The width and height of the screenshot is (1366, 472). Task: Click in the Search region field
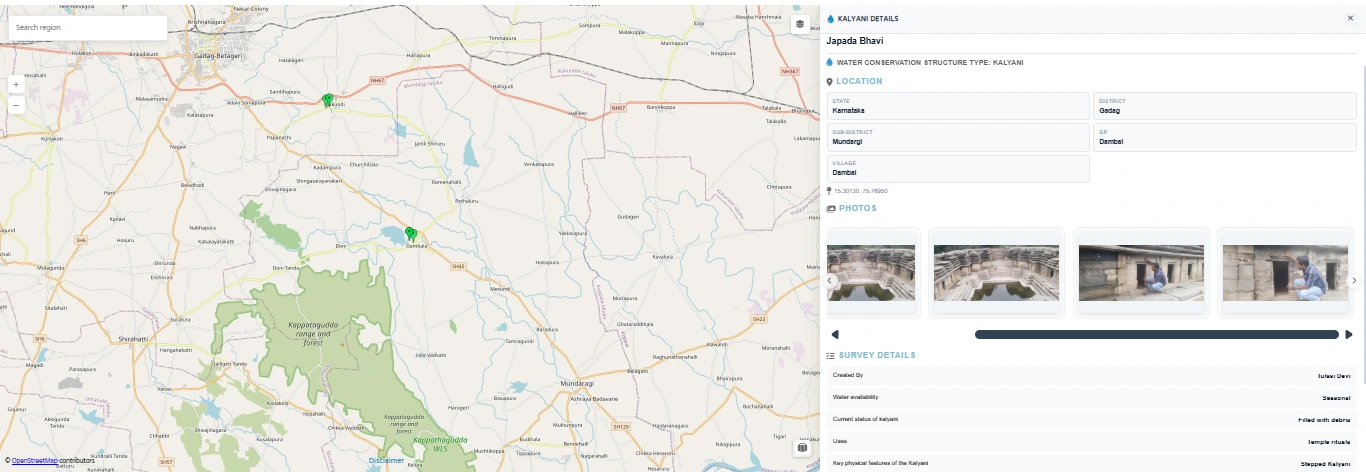point(88,27)
